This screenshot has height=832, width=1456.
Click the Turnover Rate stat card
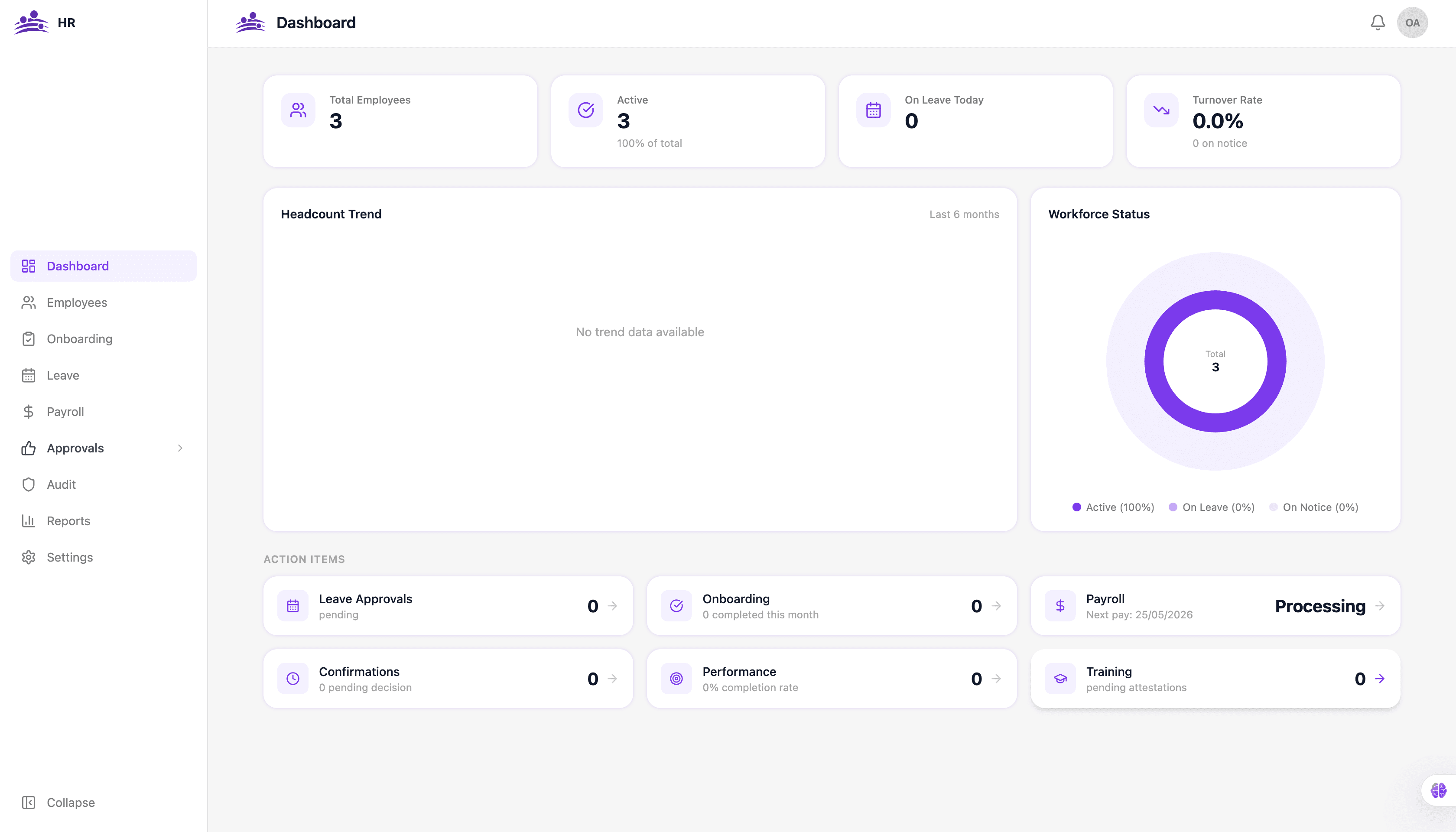click(x=1263, y=121)
